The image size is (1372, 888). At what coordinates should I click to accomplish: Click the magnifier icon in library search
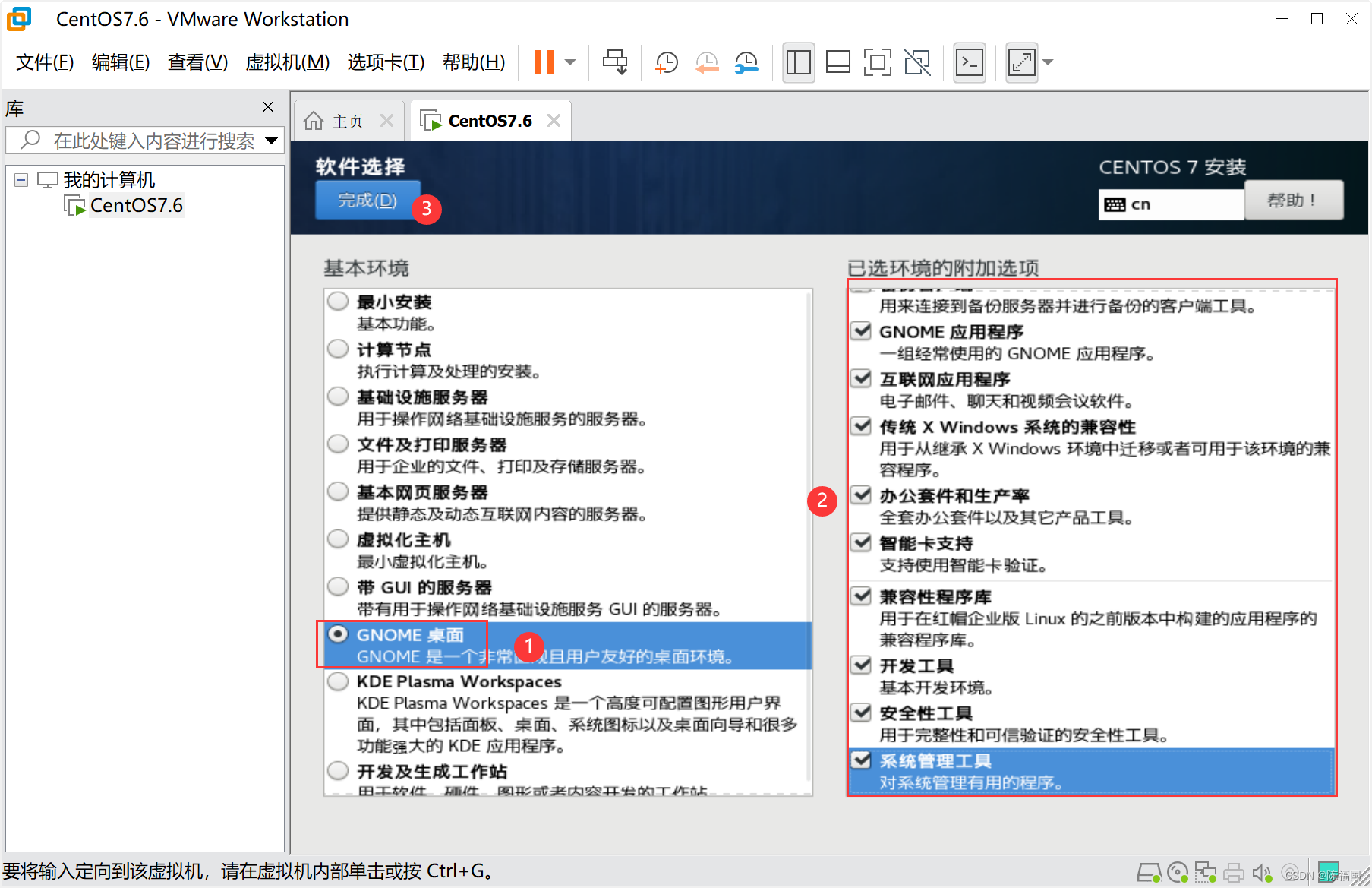coord(30,140)
